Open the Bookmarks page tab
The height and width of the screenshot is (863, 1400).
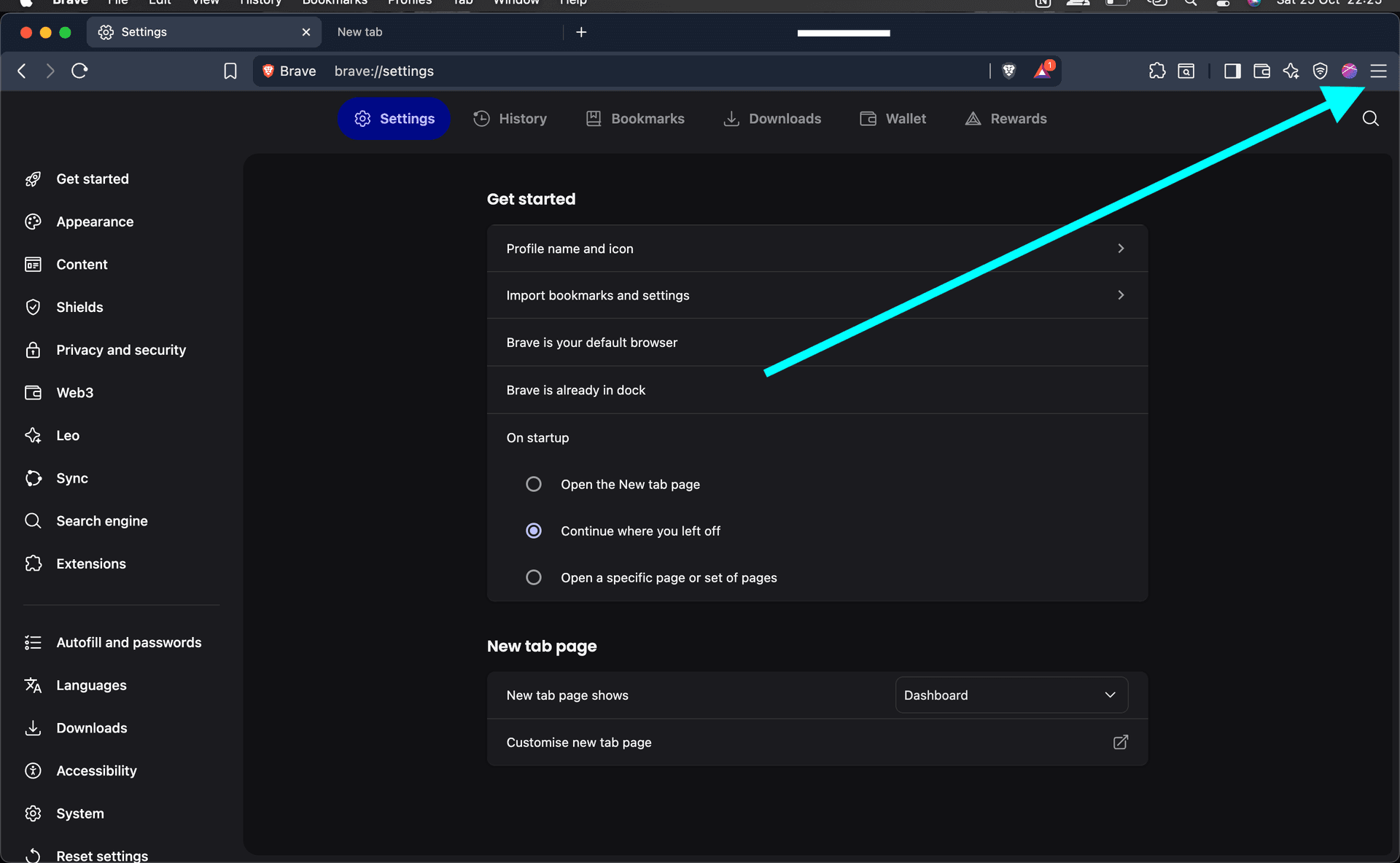coord(635,119)
